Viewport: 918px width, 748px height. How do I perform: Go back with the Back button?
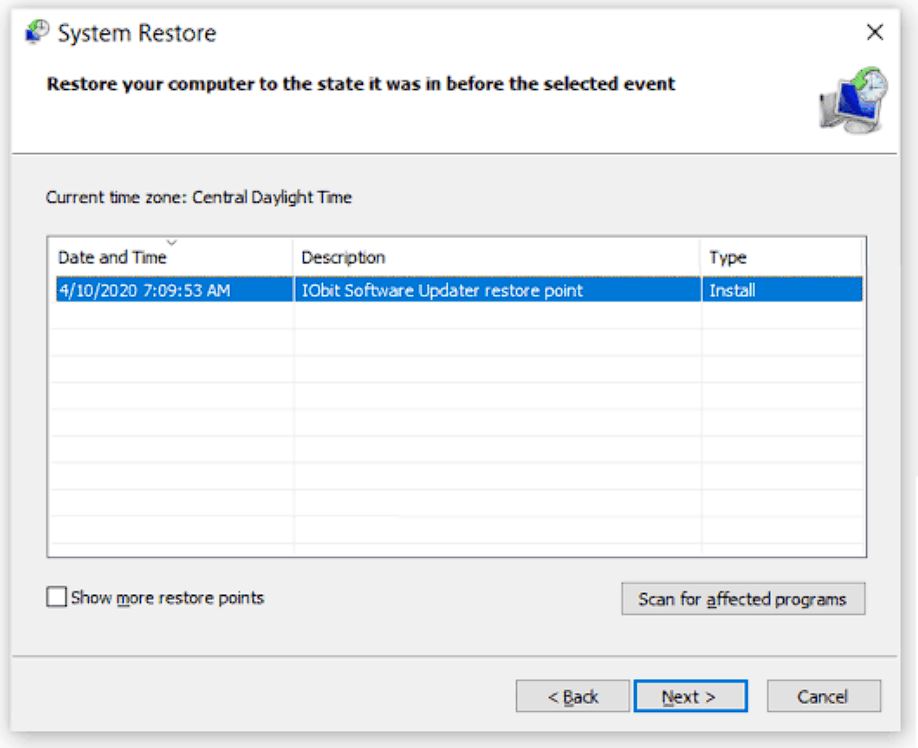point(573,696)
